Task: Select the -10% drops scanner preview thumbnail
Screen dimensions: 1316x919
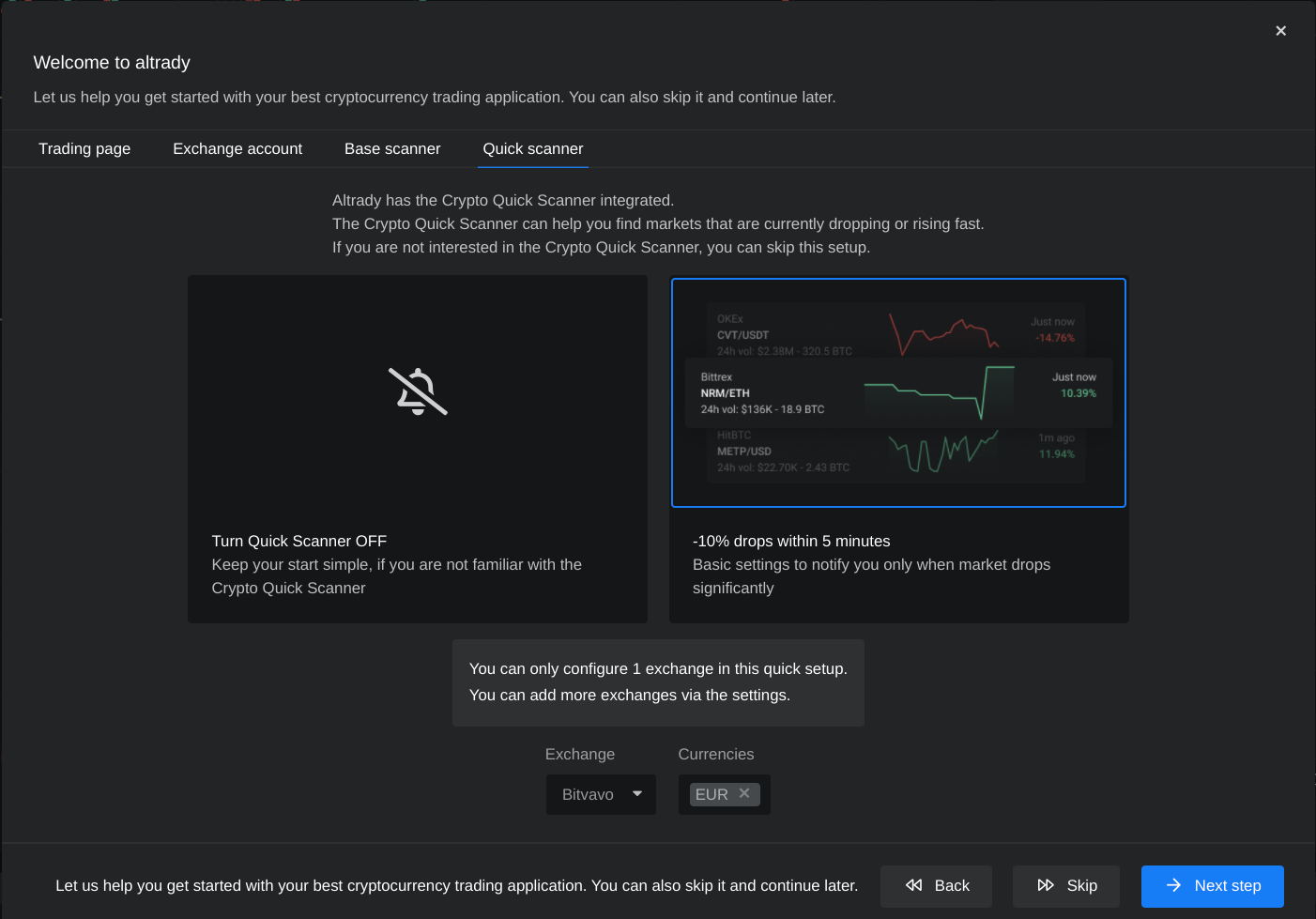Action: pos(898,392)
